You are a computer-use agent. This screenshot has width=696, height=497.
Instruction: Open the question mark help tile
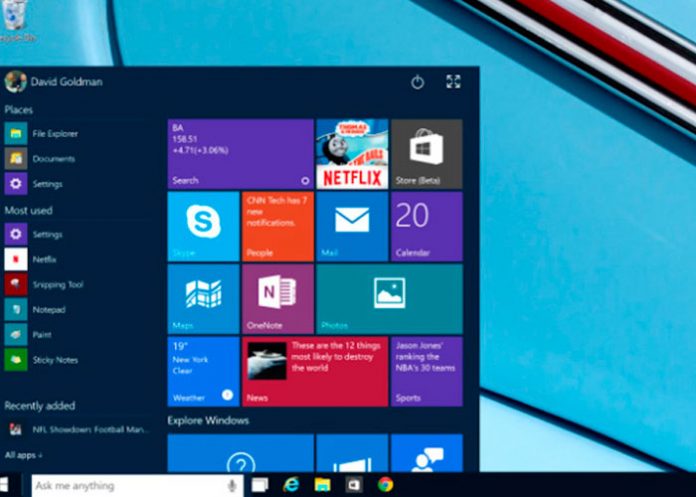click(241, 453)
